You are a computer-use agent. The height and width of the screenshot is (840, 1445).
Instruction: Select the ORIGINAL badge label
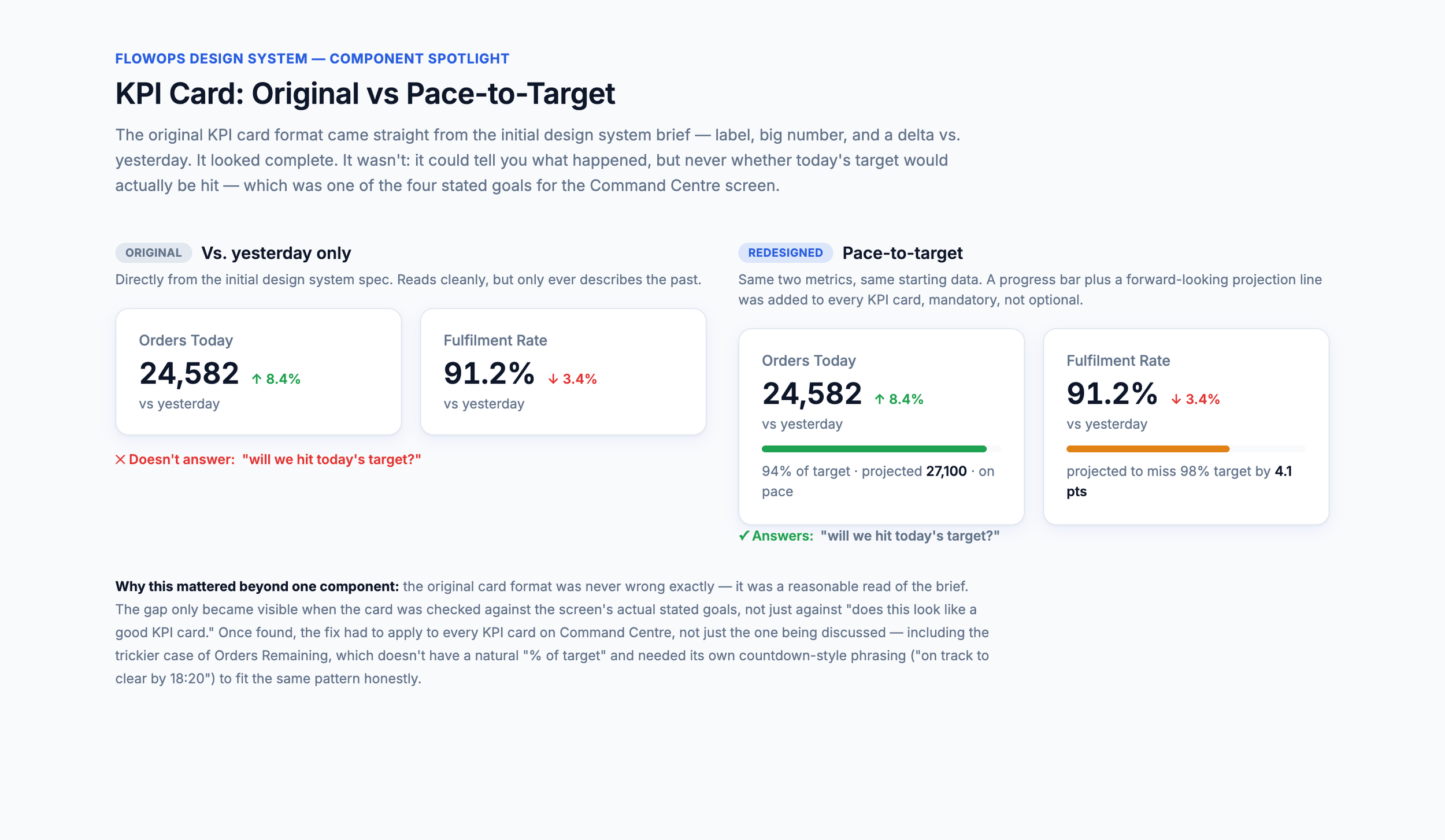pyautogui.click(x=153, y=253)
